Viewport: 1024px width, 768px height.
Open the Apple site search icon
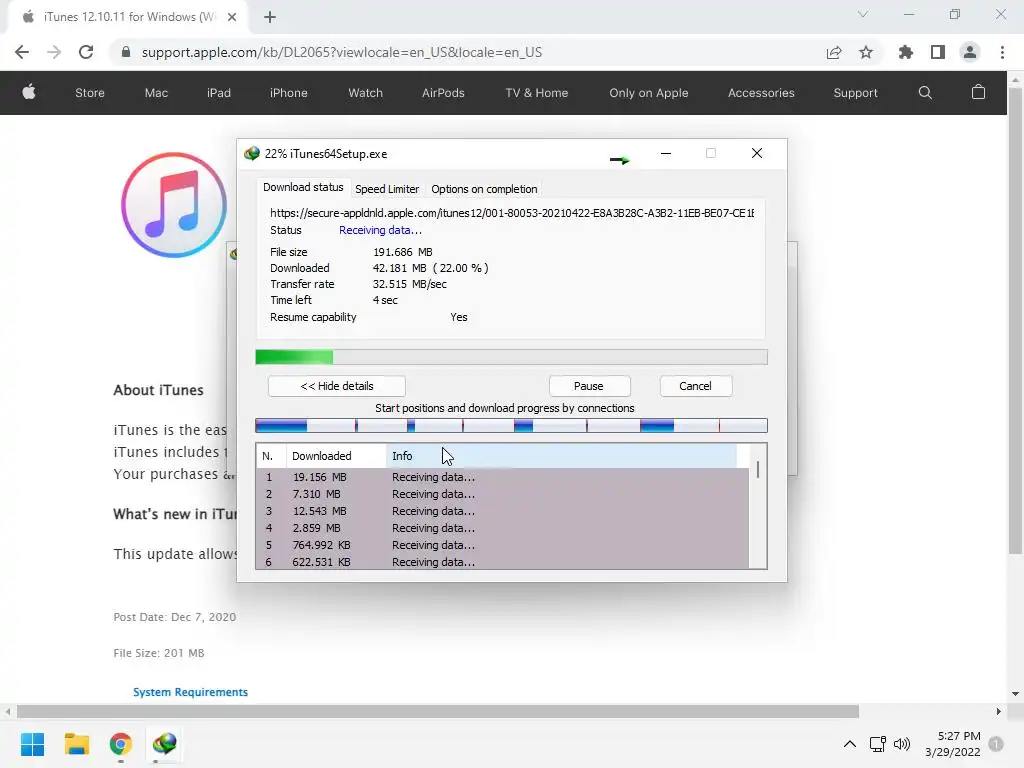(x=925, y=93)
